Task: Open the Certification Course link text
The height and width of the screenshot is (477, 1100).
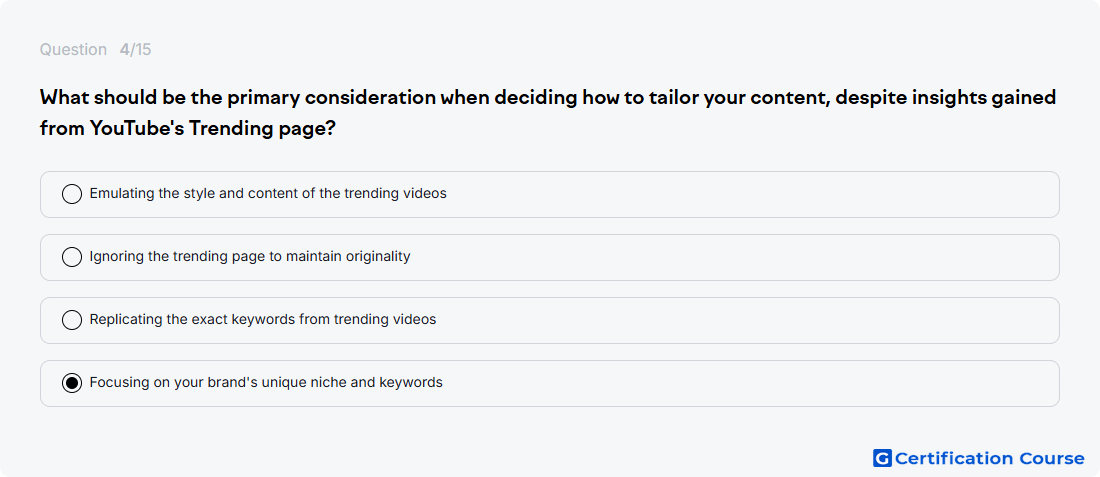Action: [x=989, y=458]
